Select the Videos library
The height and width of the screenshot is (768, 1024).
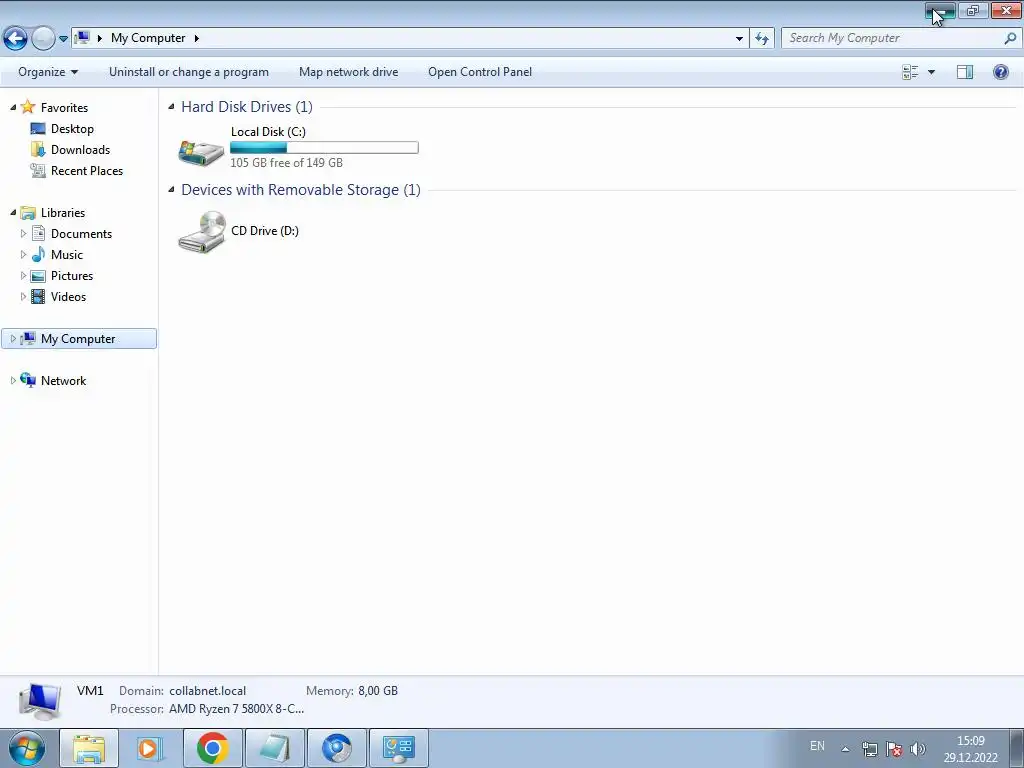click(68, 296)
